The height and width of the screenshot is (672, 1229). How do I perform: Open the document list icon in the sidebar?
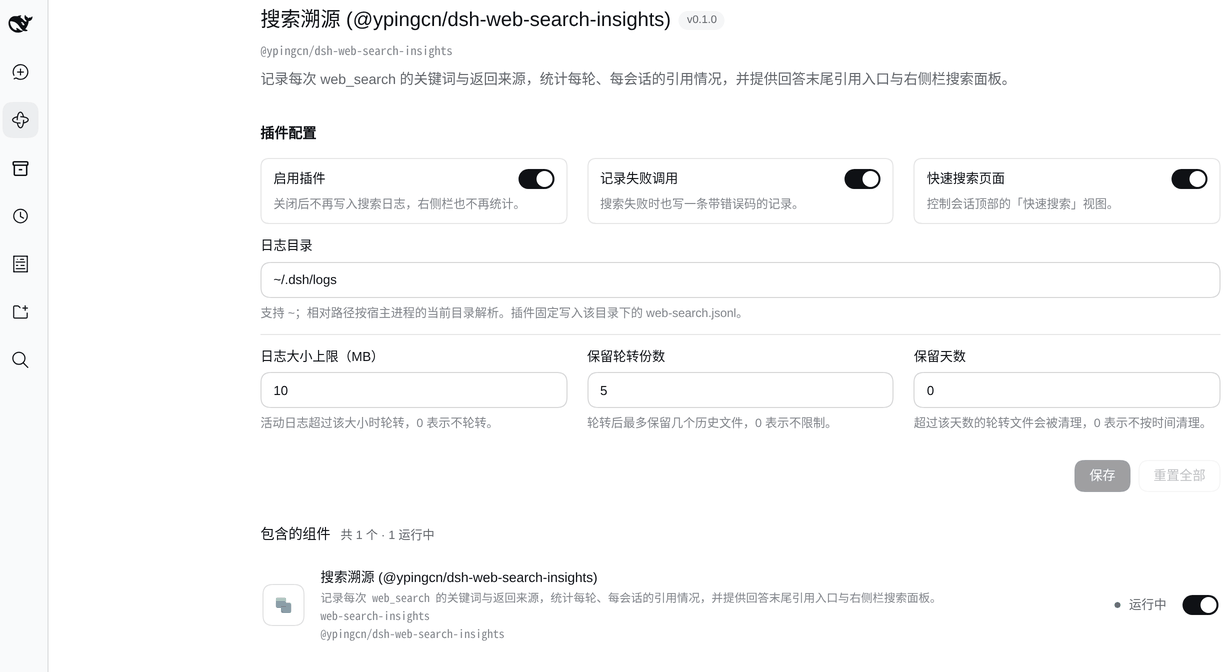(20, 264)
